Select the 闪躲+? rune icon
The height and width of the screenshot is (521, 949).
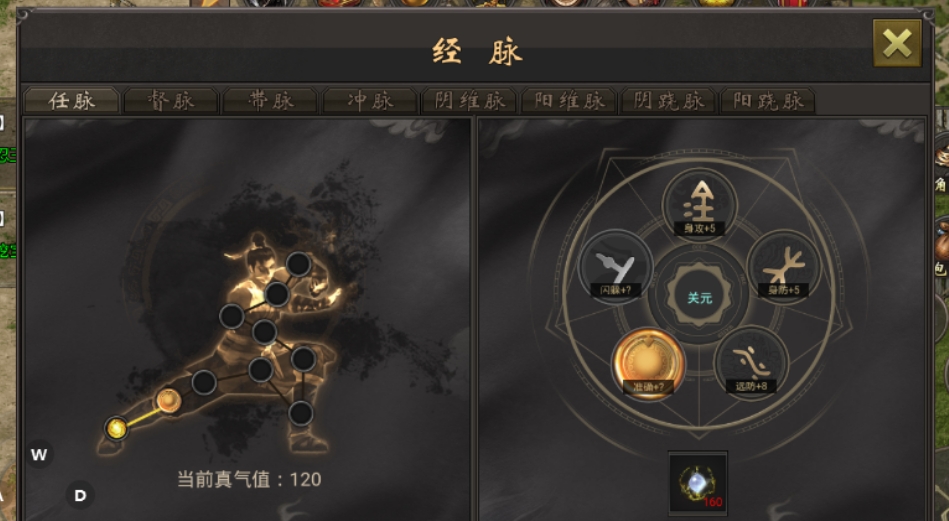[616, 266]
